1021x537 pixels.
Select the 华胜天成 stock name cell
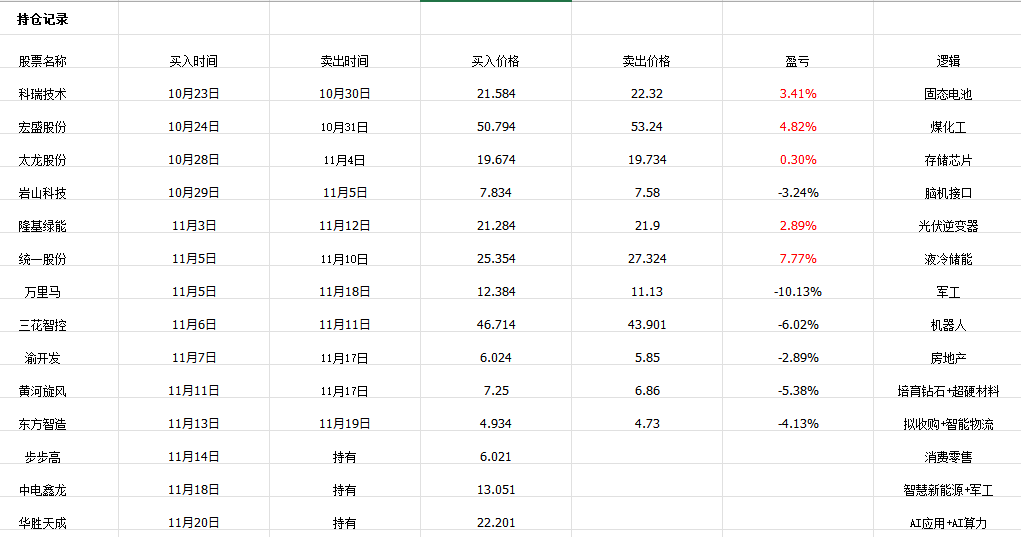[x=42, y=523]
